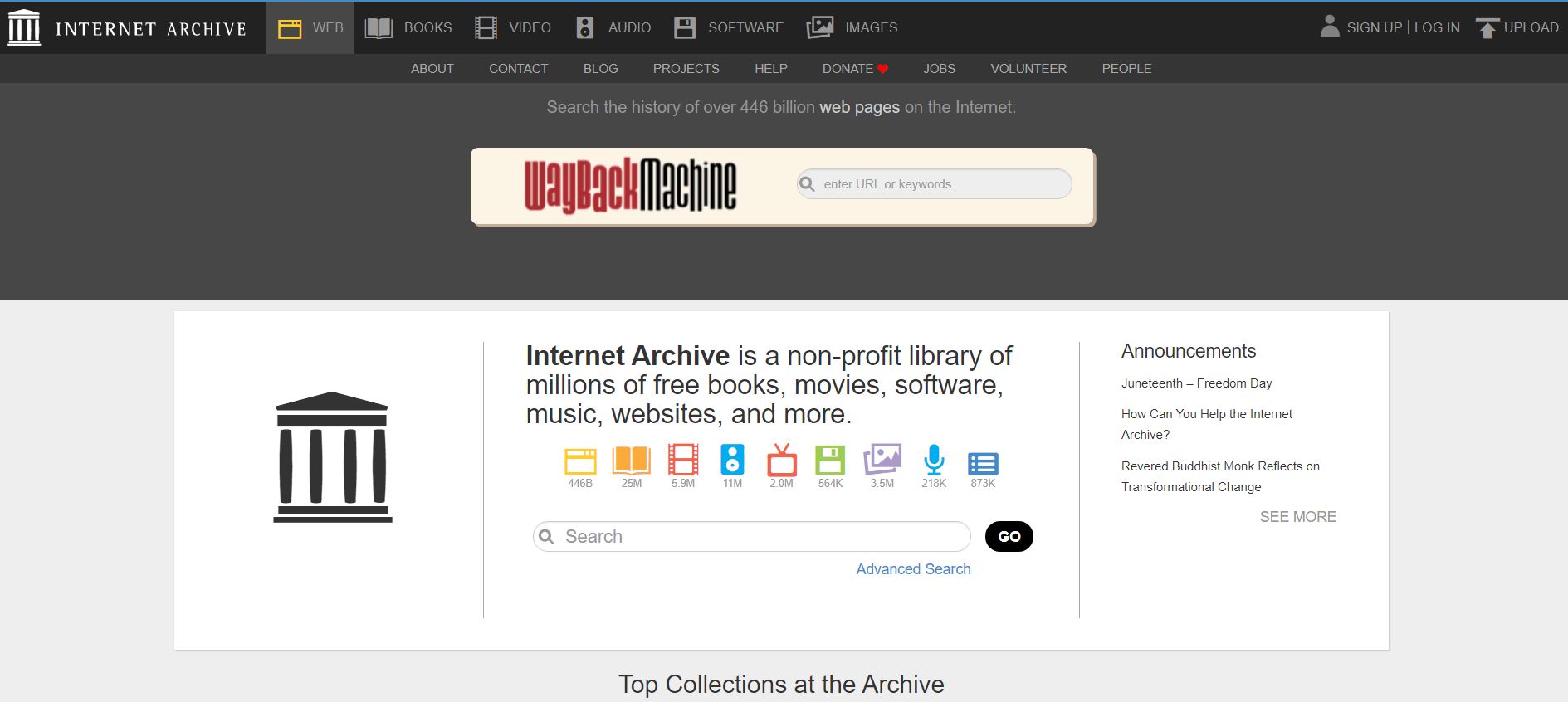Open the VOLUNTEER menu item
This screenshot has height=702, width=1568.
pyautogui.click(x=1028, y=69)
